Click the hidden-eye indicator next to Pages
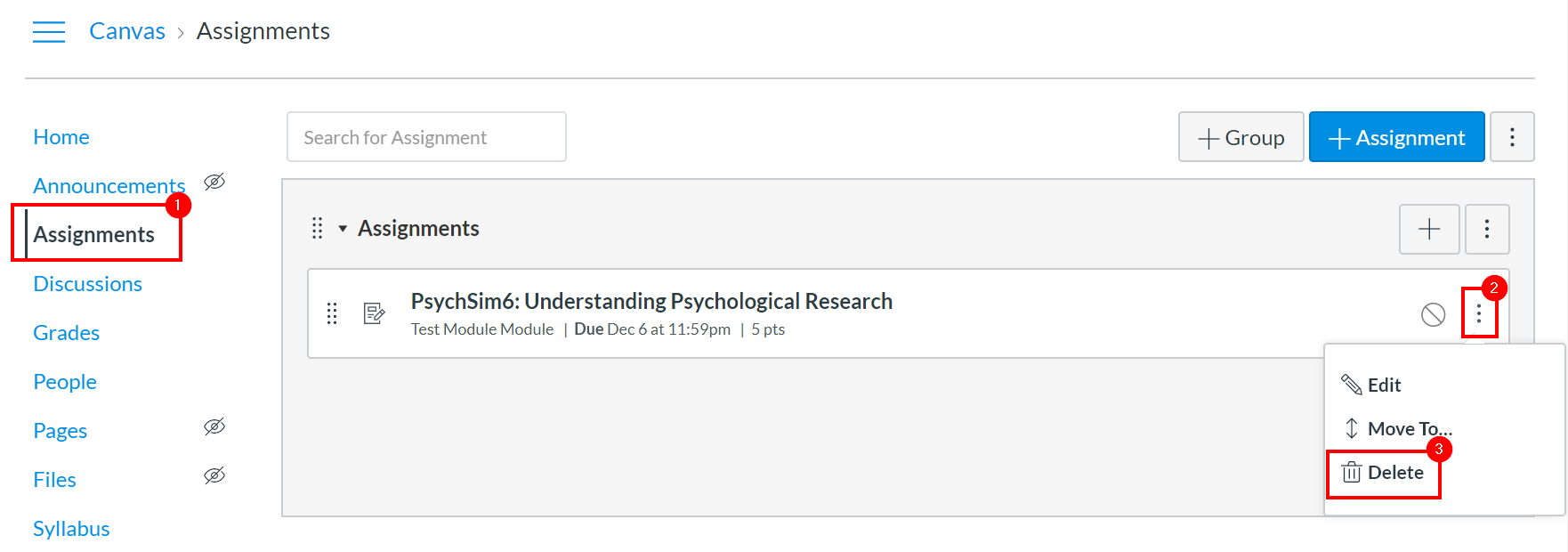 coord(214,427)
